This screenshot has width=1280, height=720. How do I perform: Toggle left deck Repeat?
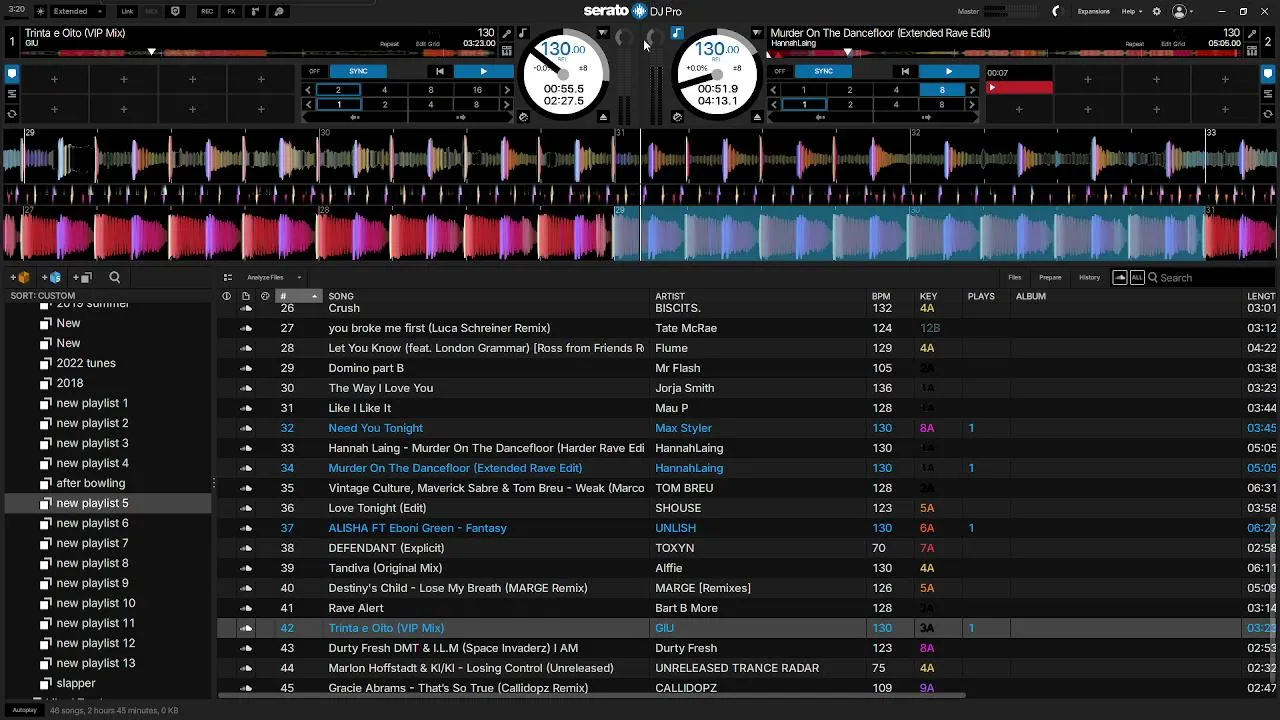coord(389,44)
